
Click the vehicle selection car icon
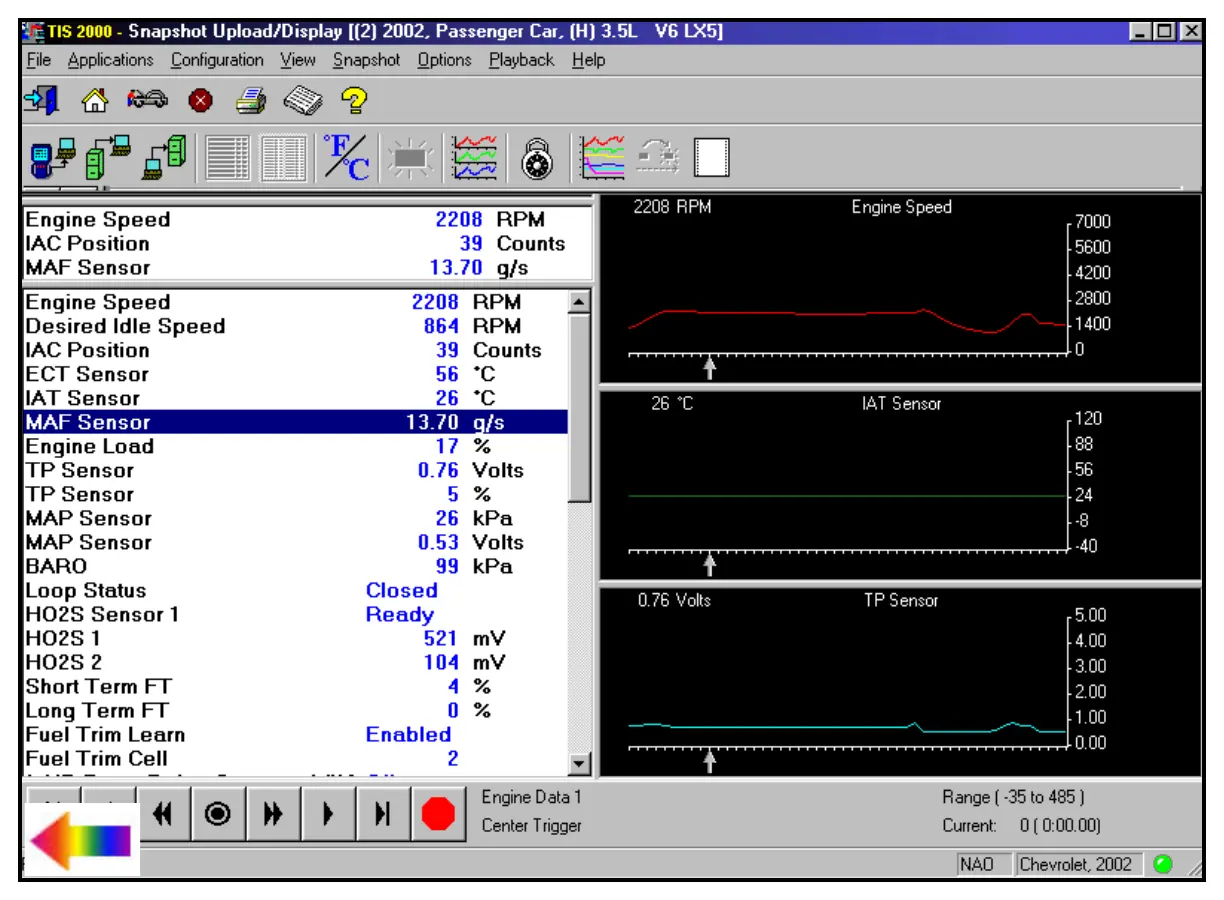click(146, 100)
